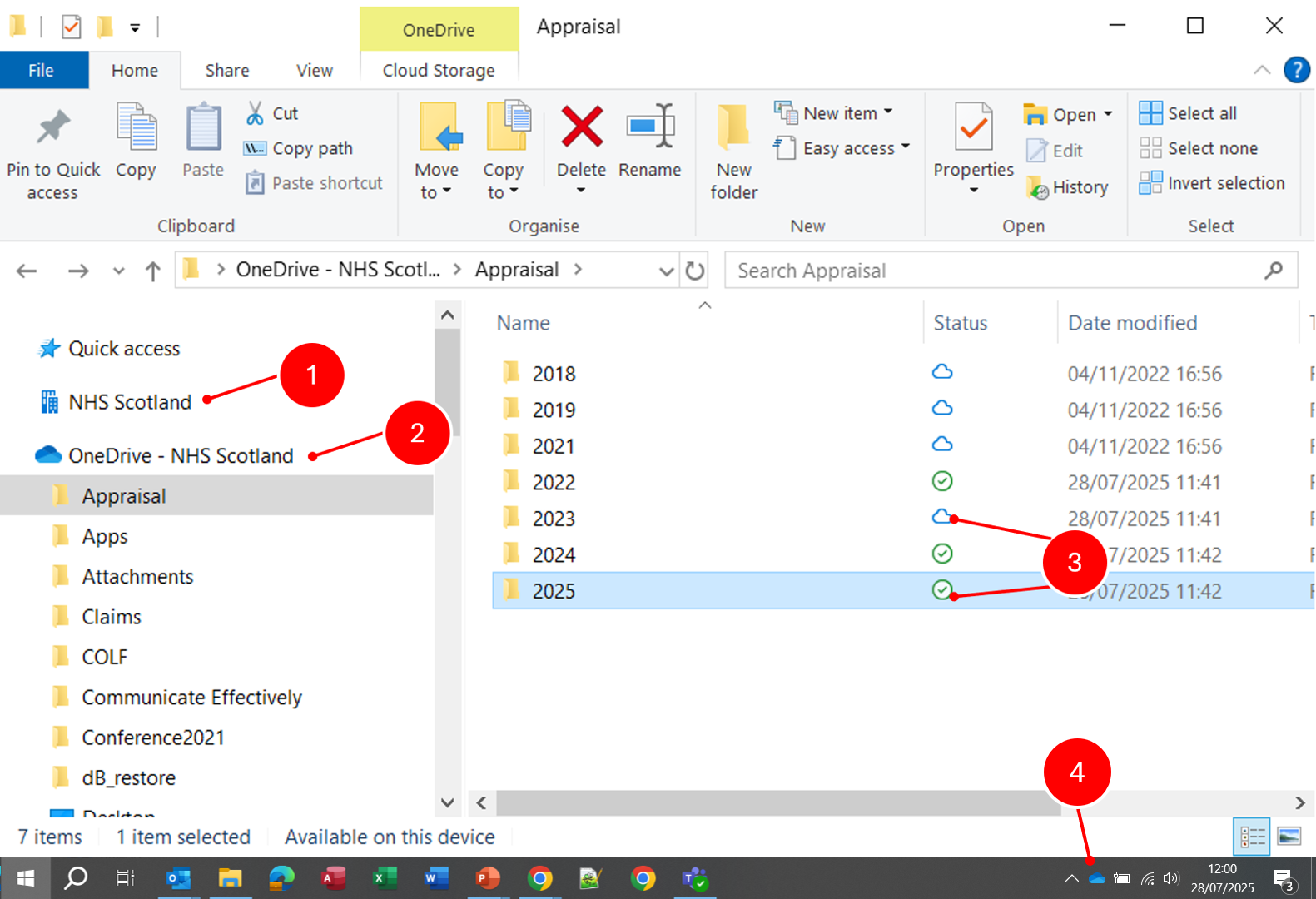Switch to the View ribbon tab
This screenshot has height=899, width=1316.
click(314, 71)
